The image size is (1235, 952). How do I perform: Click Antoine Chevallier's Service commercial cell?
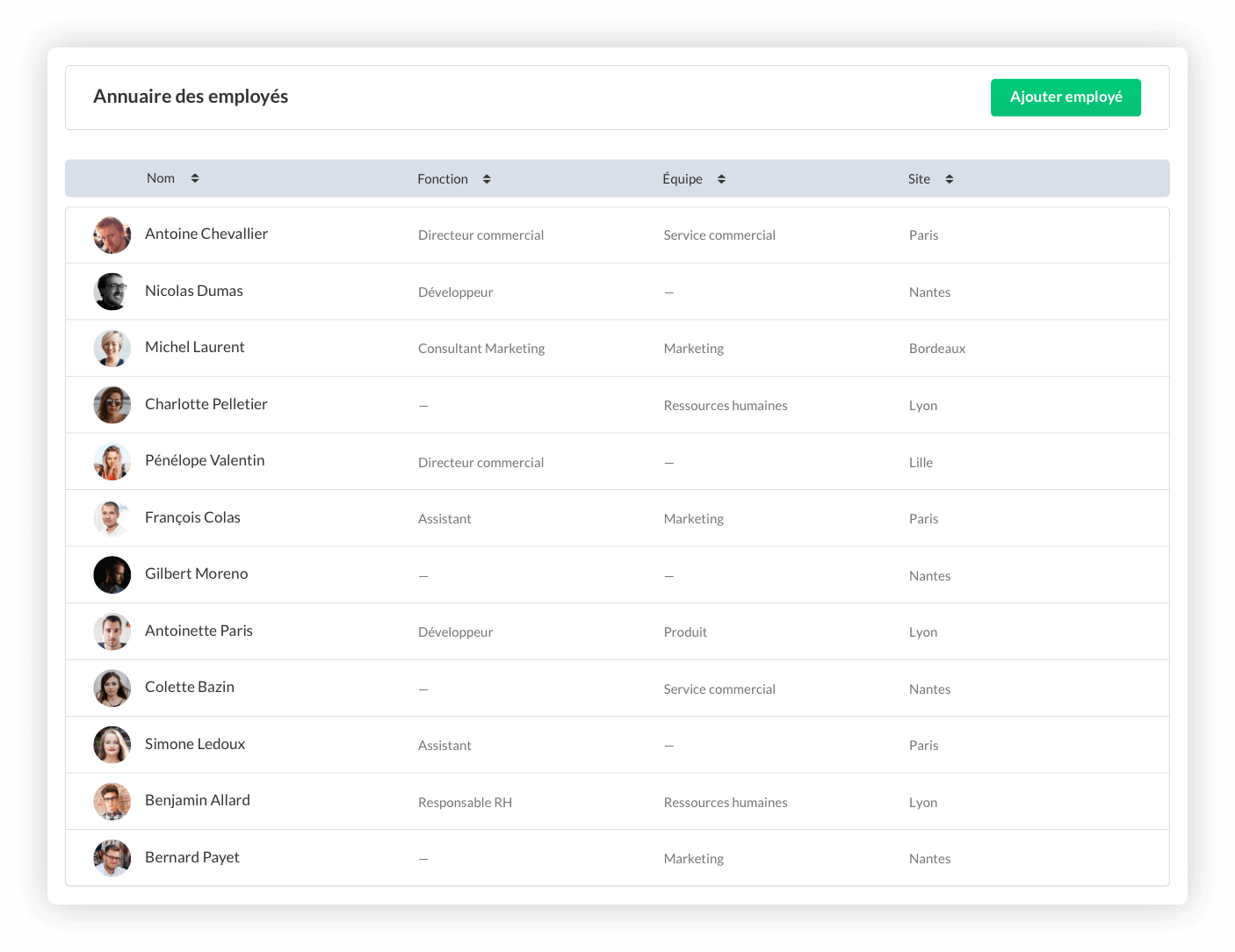click(719, 235)
